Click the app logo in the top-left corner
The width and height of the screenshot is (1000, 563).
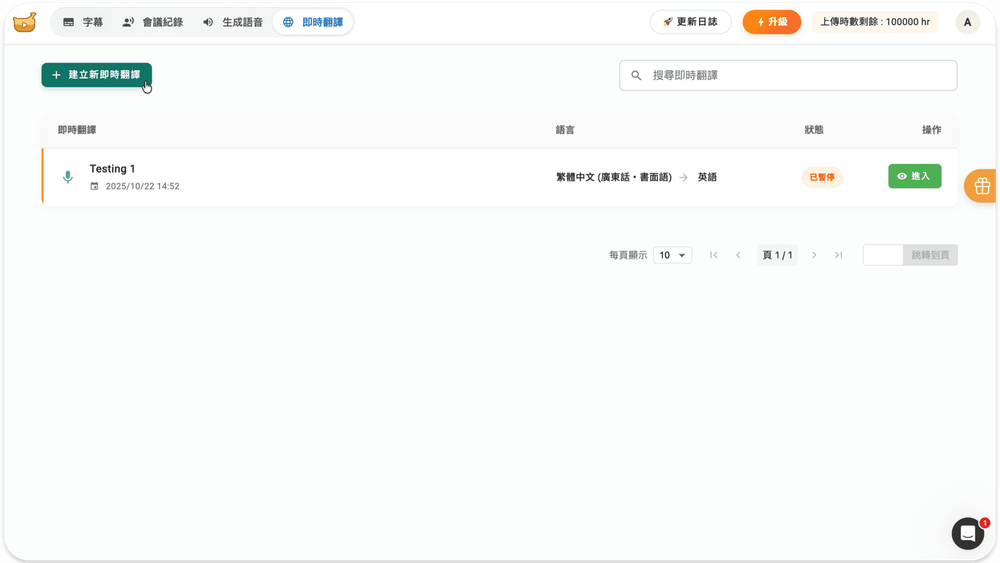[x=25, y=22]
